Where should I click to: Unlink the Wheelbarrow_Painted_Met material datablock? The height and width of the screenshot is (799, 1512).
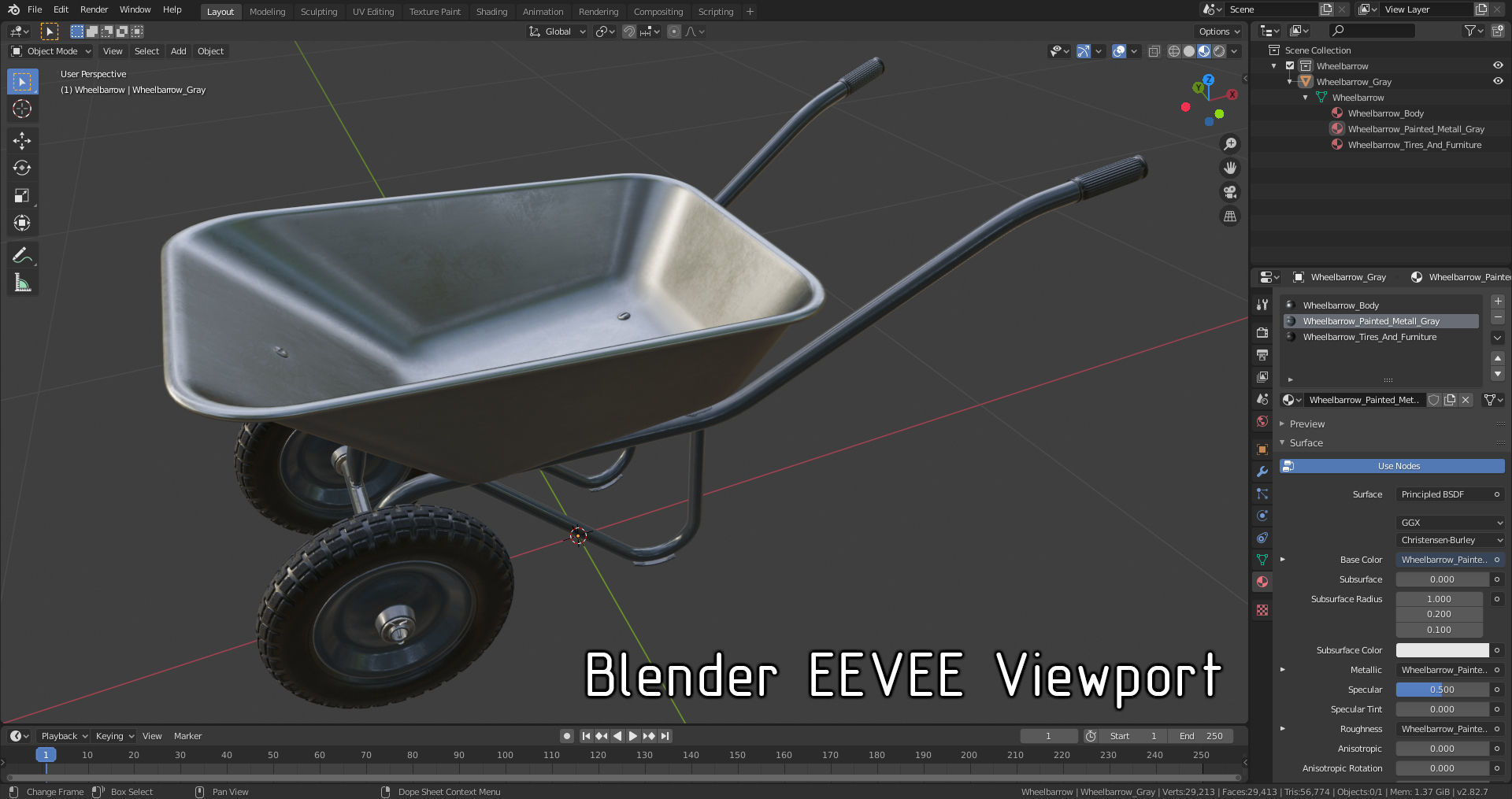pos(1466,400)
